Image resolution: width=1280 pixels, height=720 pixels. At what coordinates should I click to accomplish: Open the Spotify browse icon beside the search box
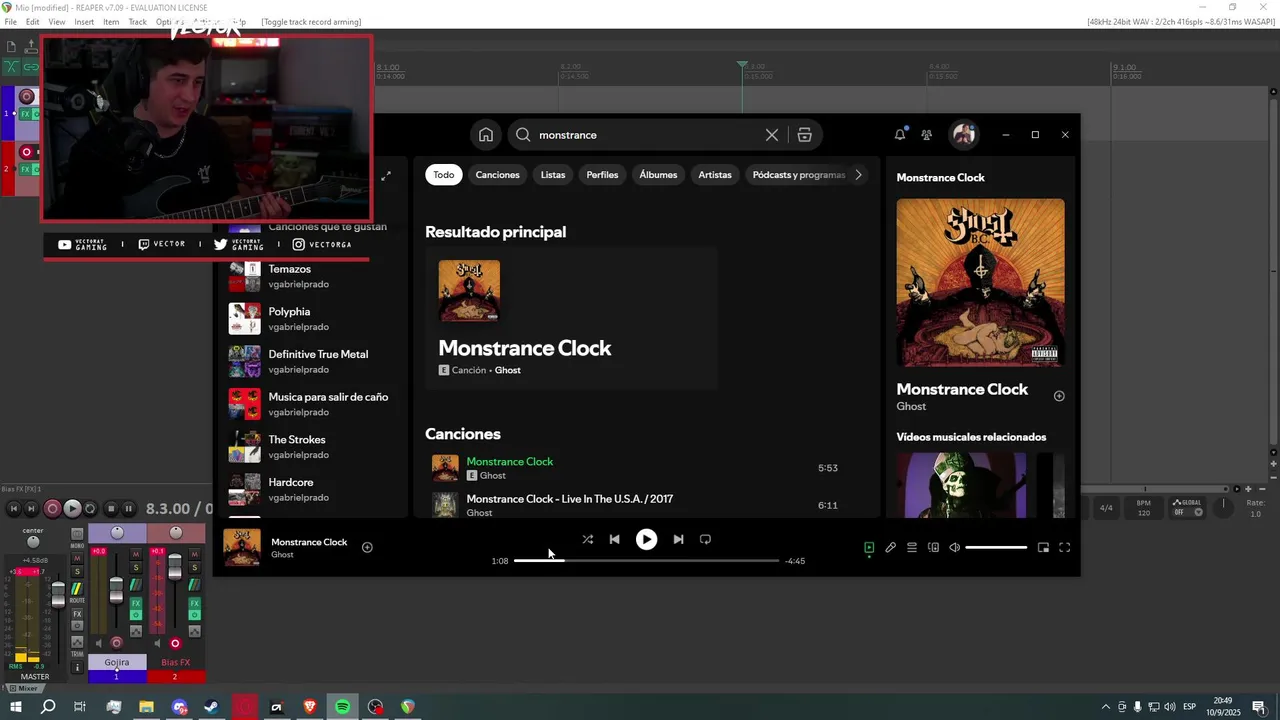coord(804,135)
